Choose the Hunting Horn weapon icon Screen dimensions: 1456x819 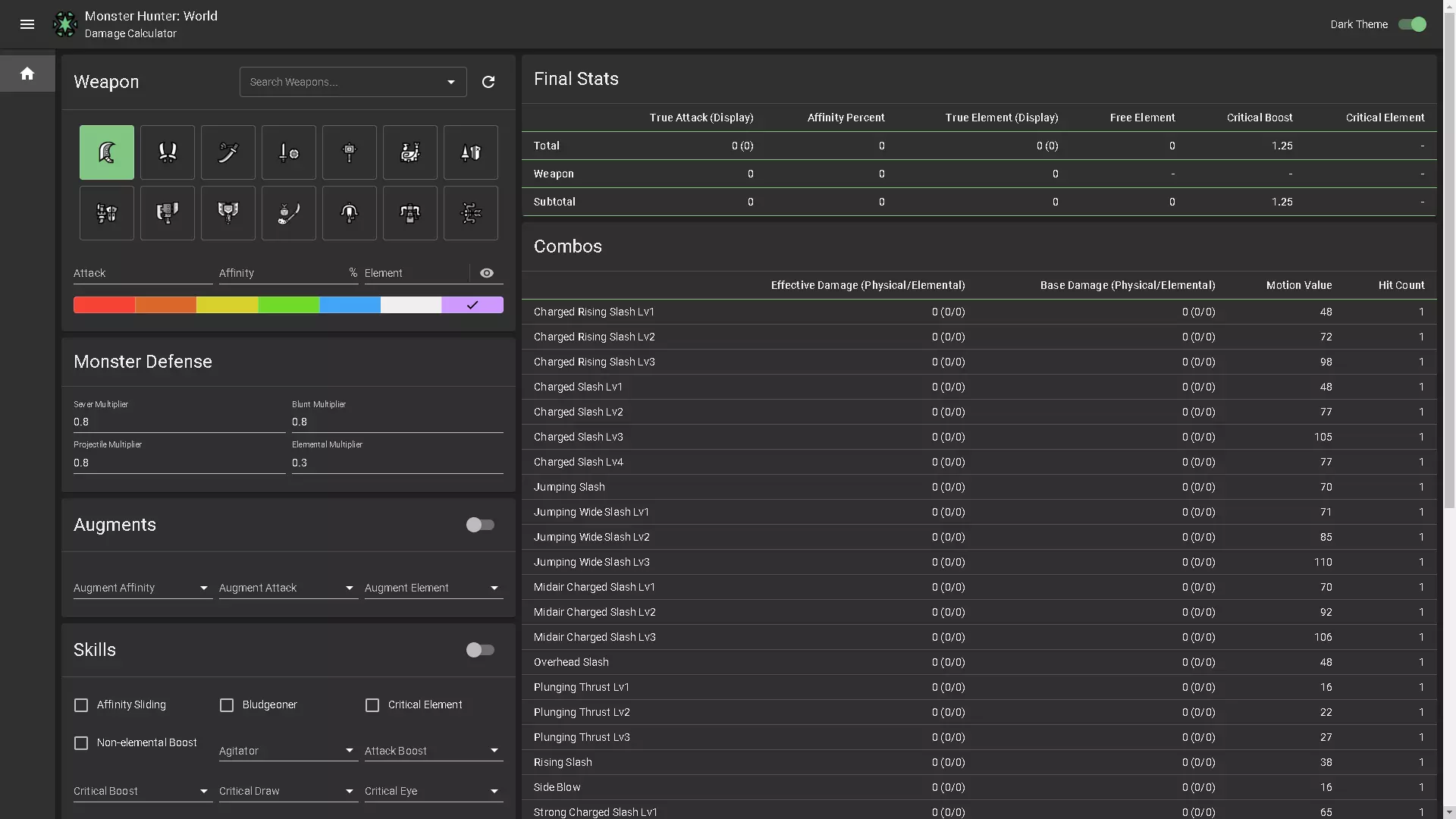pos(409,152)
